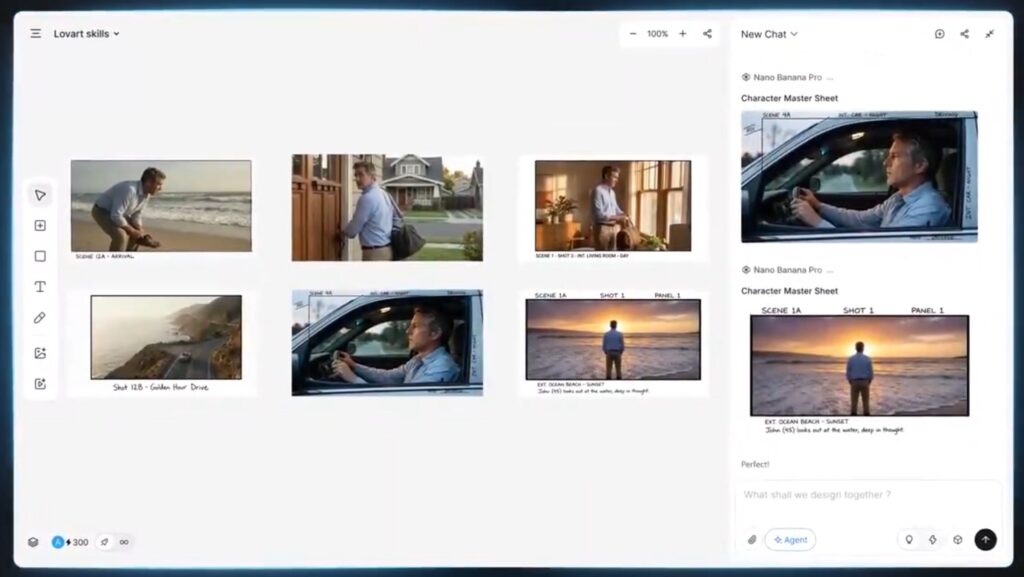Image resolution: width=1024 pixels, height=577 pixels.
Task: Pick the pencil drawing tool
Action: [x=40, y=318]
